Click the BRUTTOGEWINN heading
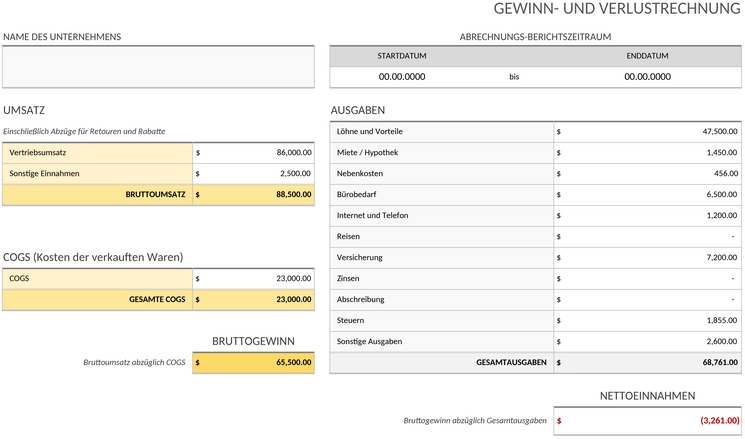 (x=253, y=341)
